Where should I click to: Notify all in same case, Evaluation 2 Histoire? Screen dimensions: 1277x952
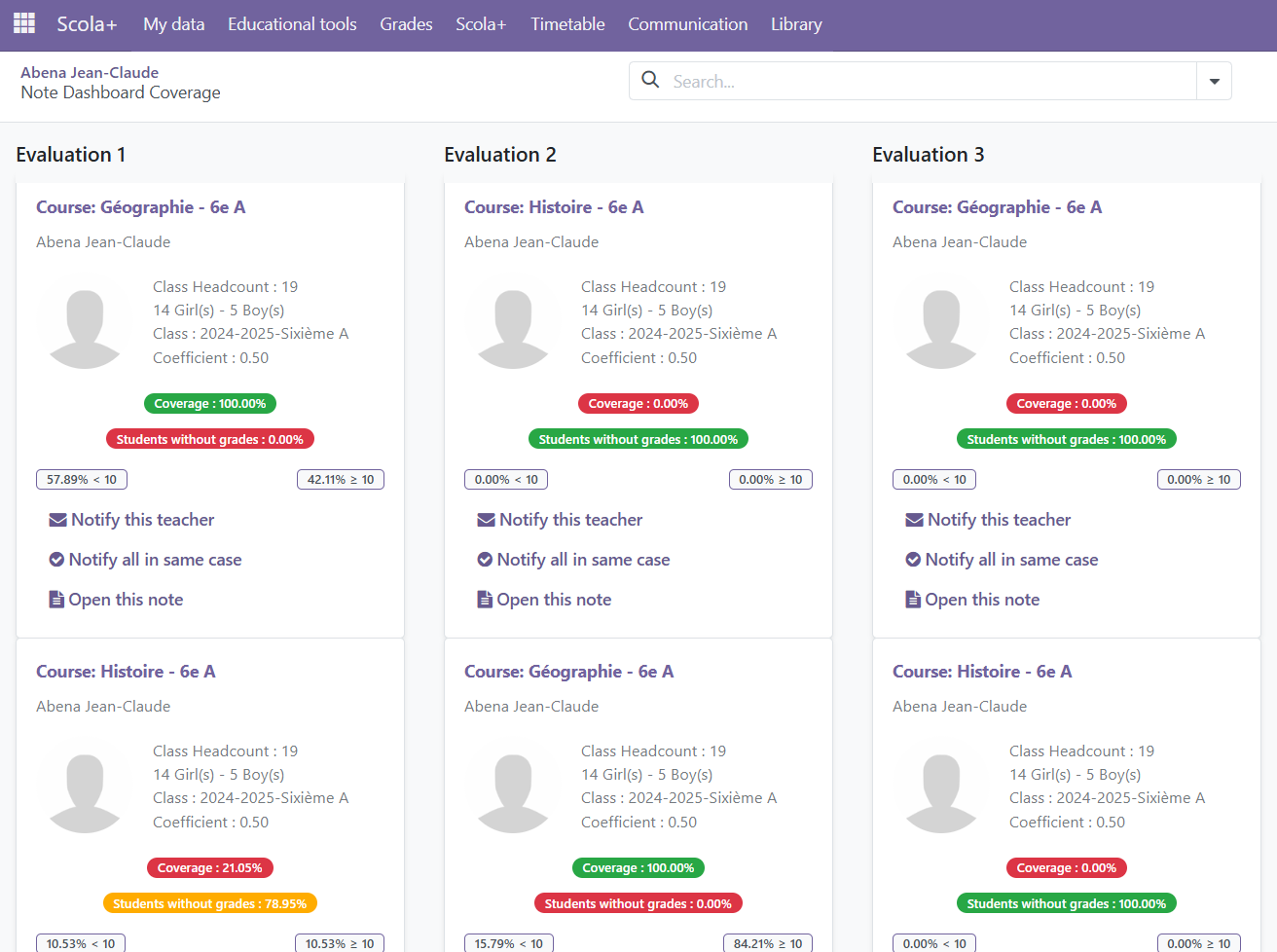(x=573, y=560)
